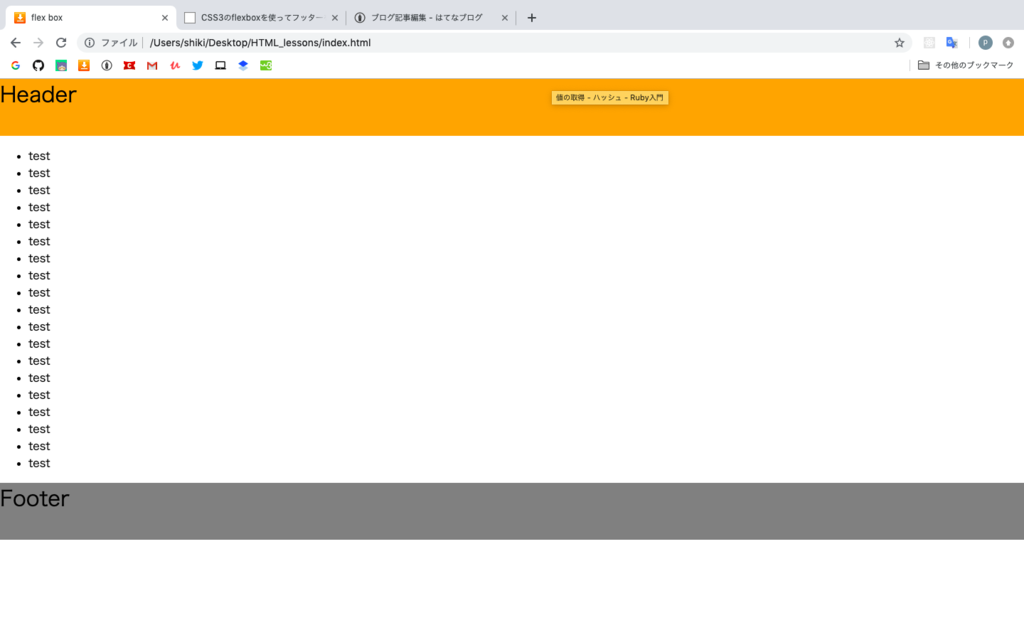Click the Google search bookmark icon
Screen dimensions: 1024x640
[15, 65]
